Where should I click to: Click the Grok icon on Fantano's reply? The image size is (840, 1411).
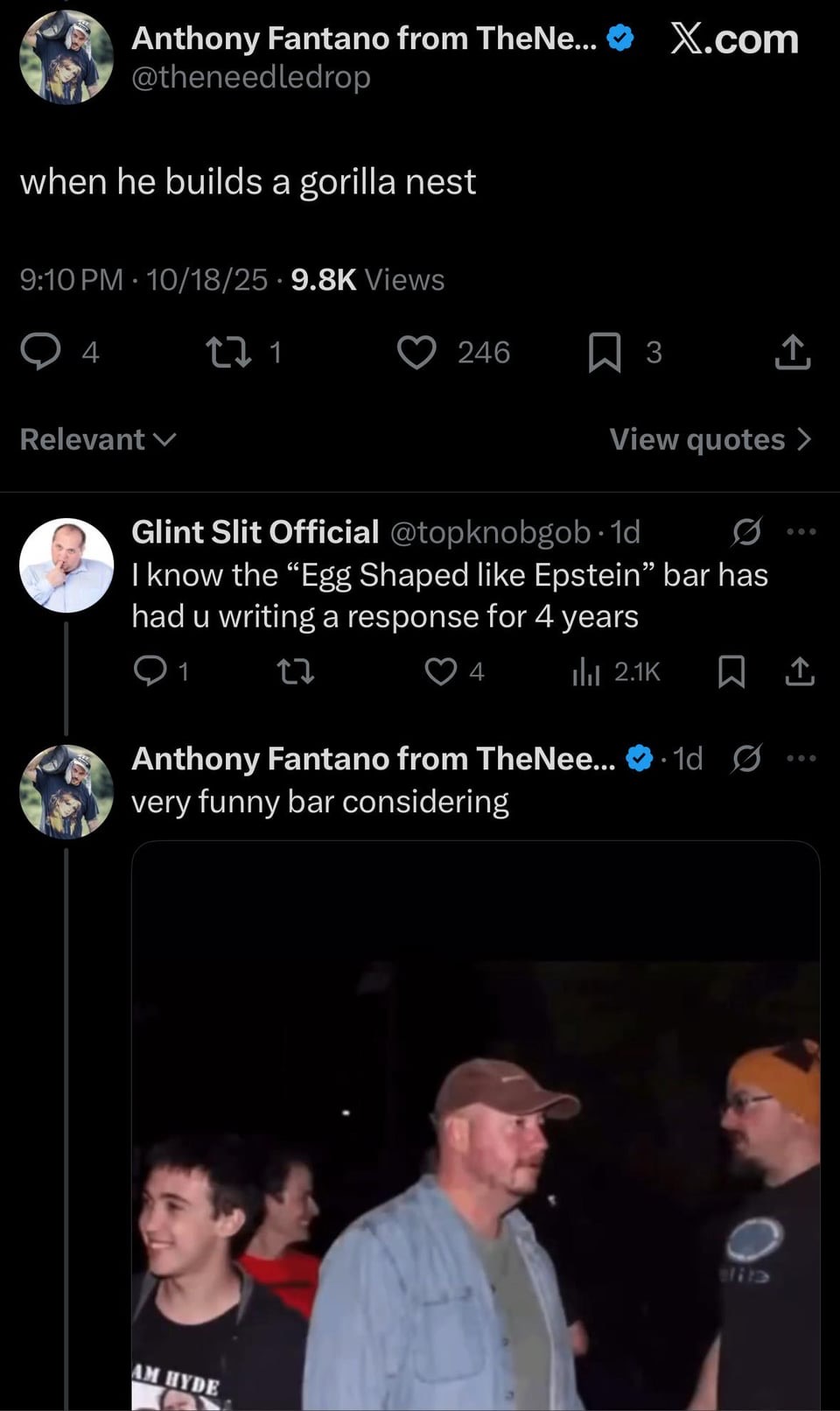click(x=746, y=758)
